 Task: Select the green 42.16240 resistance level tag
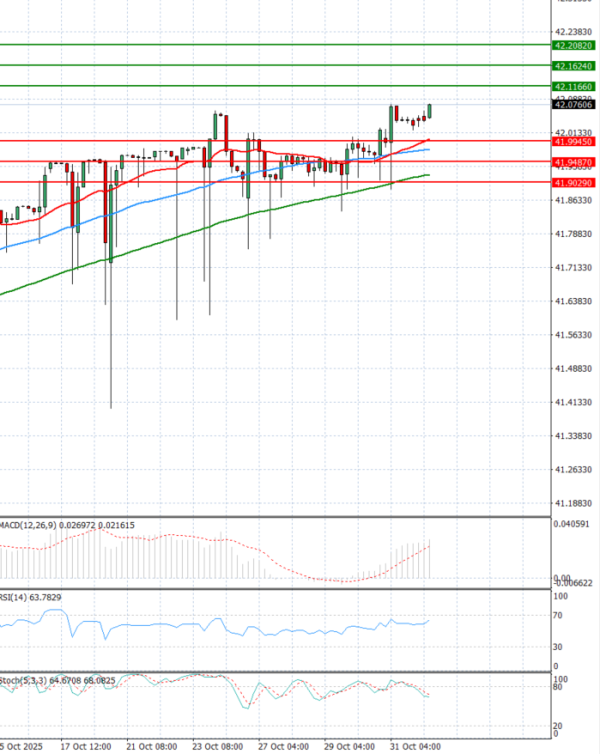coord(573,65)
